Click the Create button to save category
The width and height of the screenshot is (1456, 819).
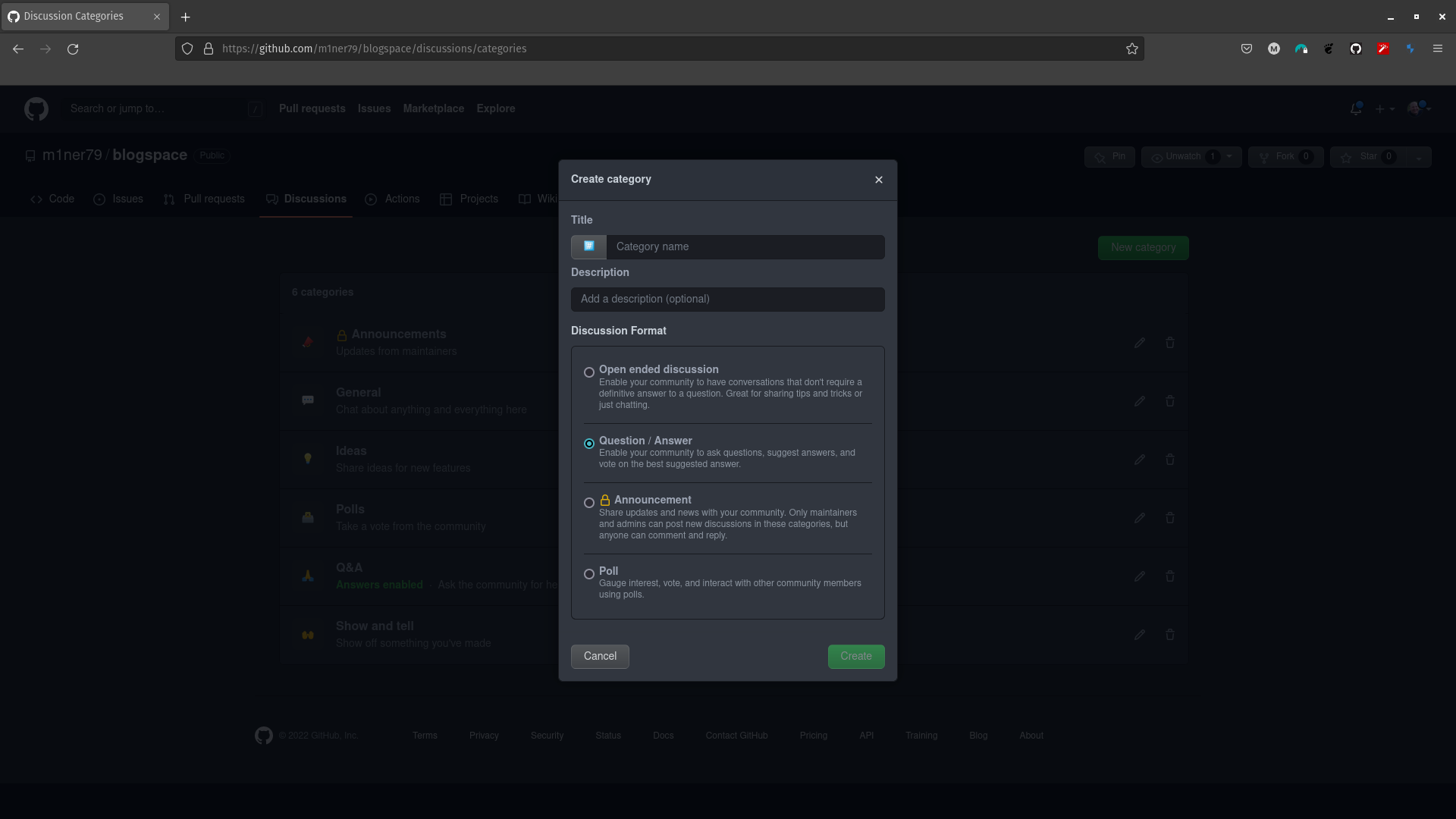click(856, 656)
